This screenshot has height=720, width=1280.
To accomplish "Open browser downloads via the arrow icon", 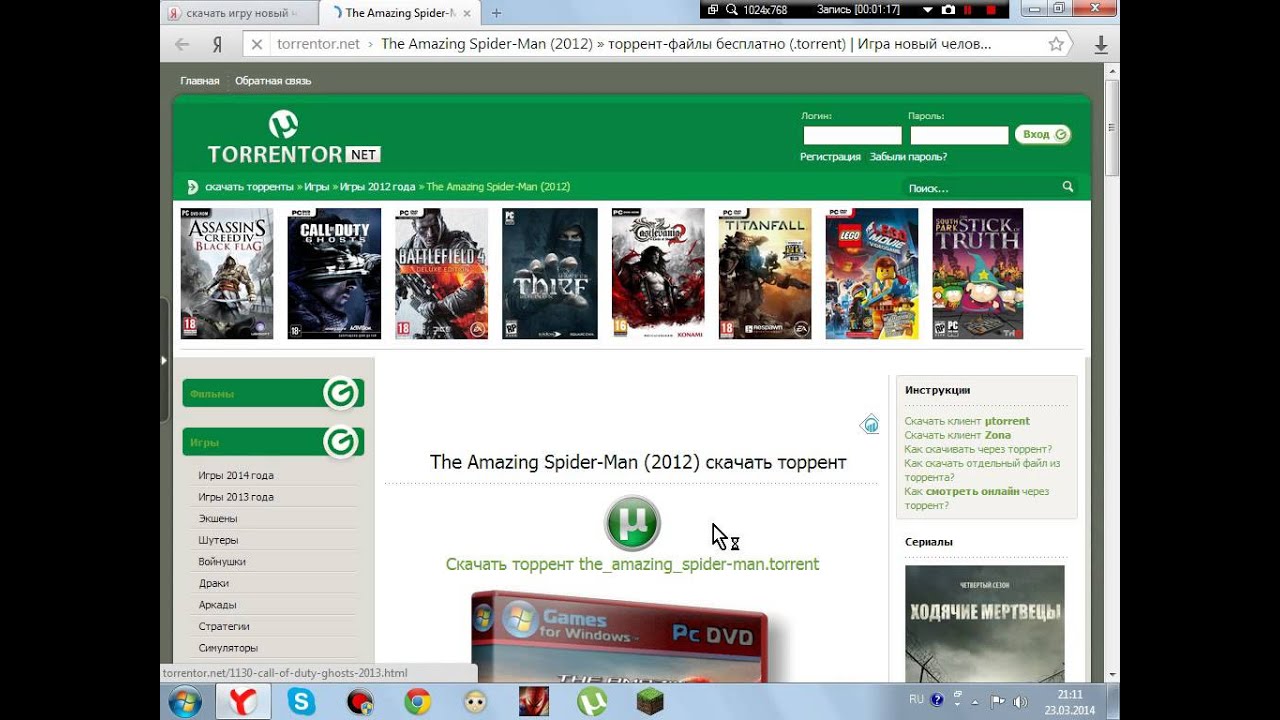I will point(1100,45).
